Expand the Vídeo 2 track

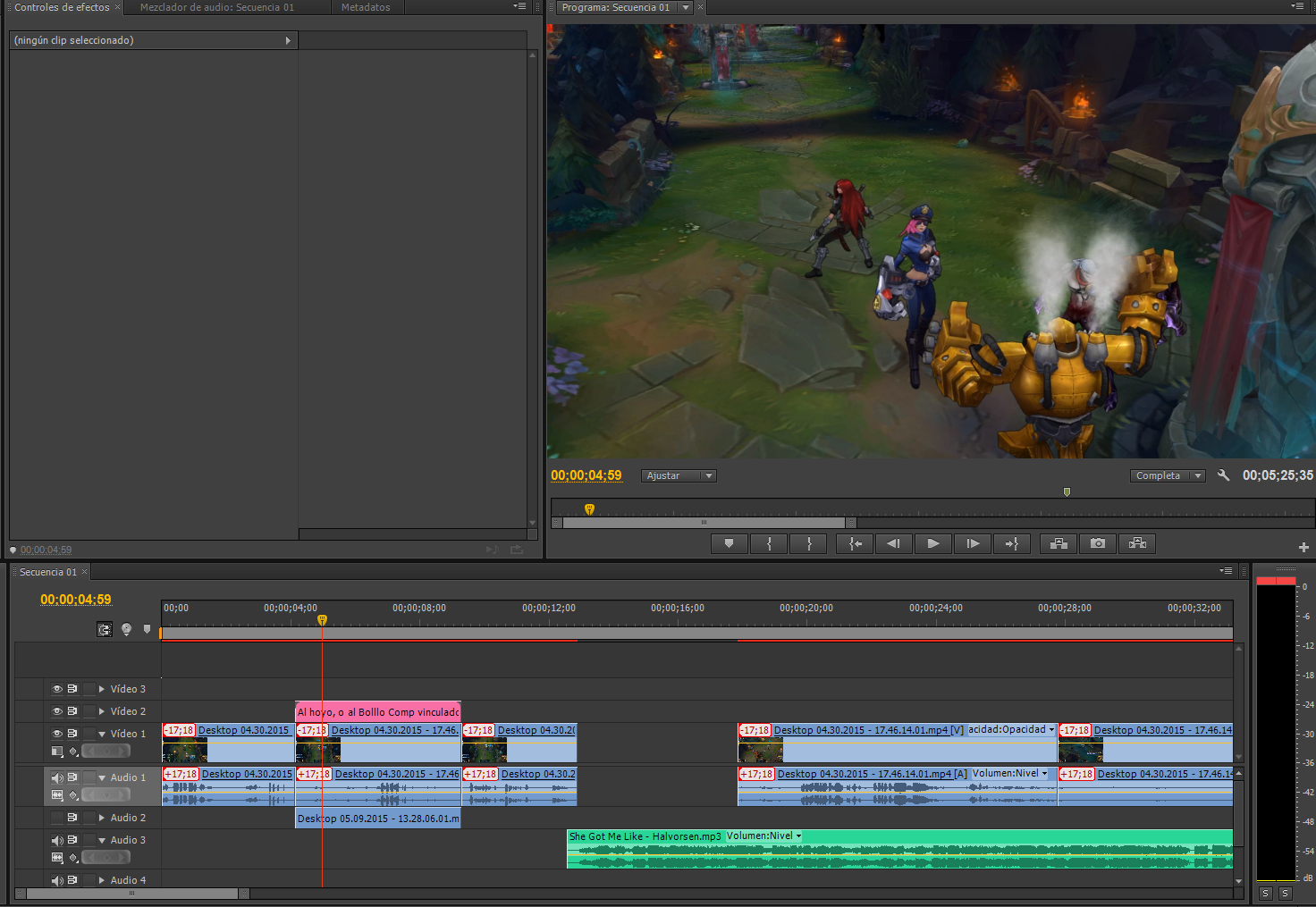pos(102,711)
